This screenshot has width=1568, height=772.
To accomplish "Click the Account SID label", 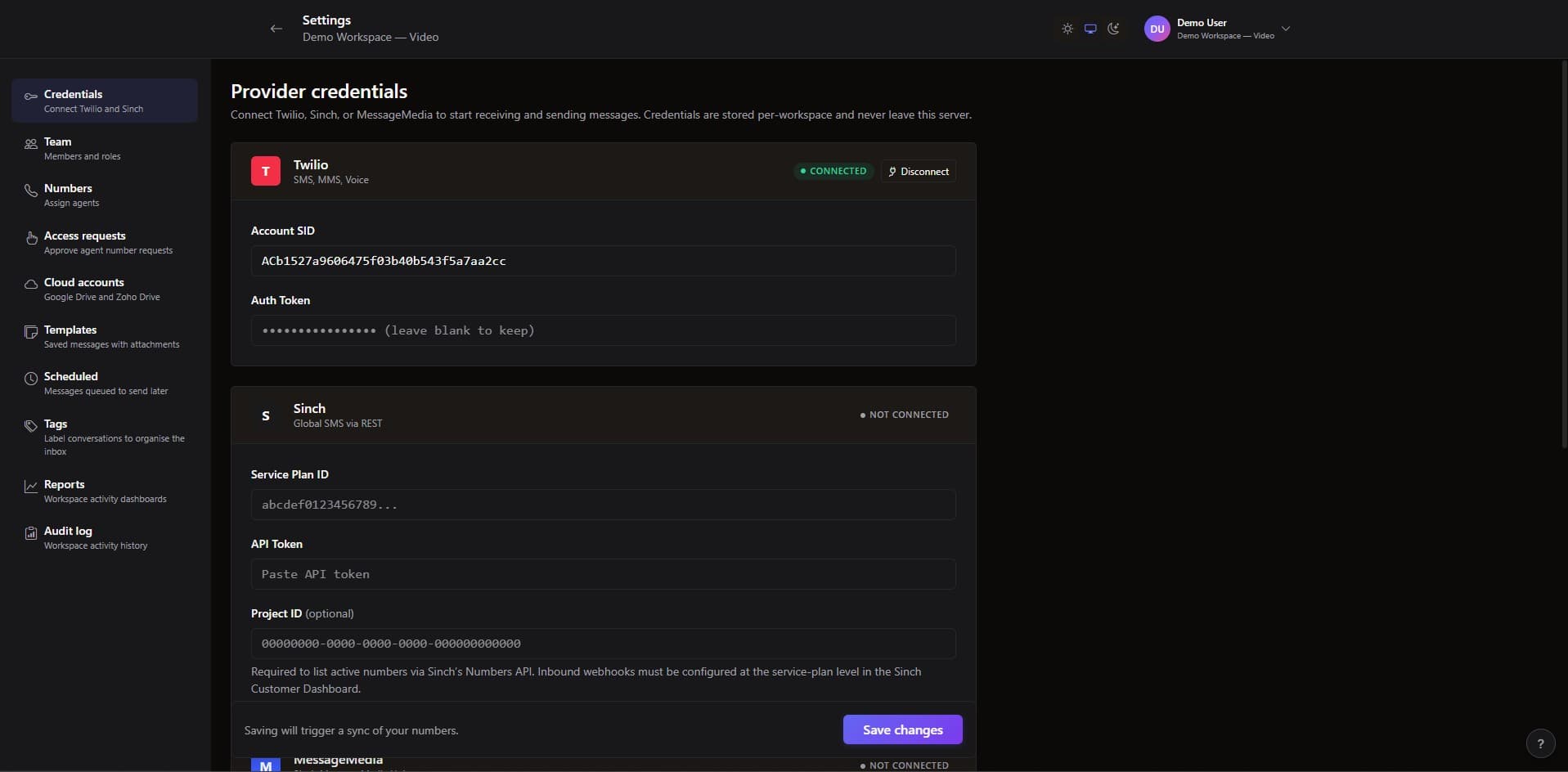I will point(283,231).
